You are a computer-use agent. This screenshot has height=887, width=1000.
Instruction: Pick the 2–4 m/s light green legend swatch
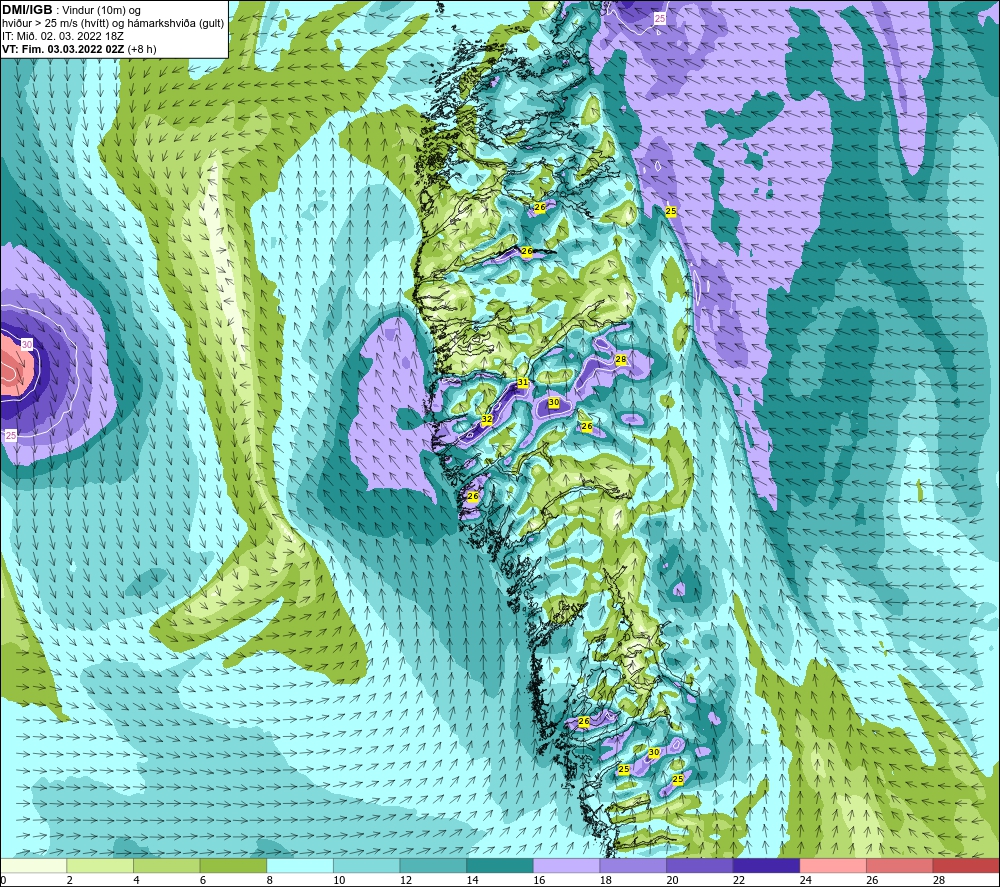[x=99, y=865]
